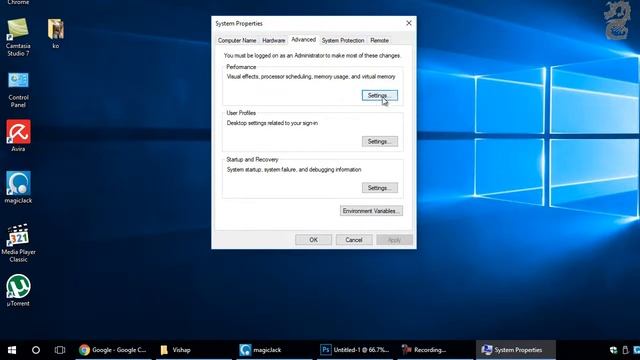Switch to Vishap folder taskbar item
This screenshot has height=360, width=640.
(x=194, y=350)
